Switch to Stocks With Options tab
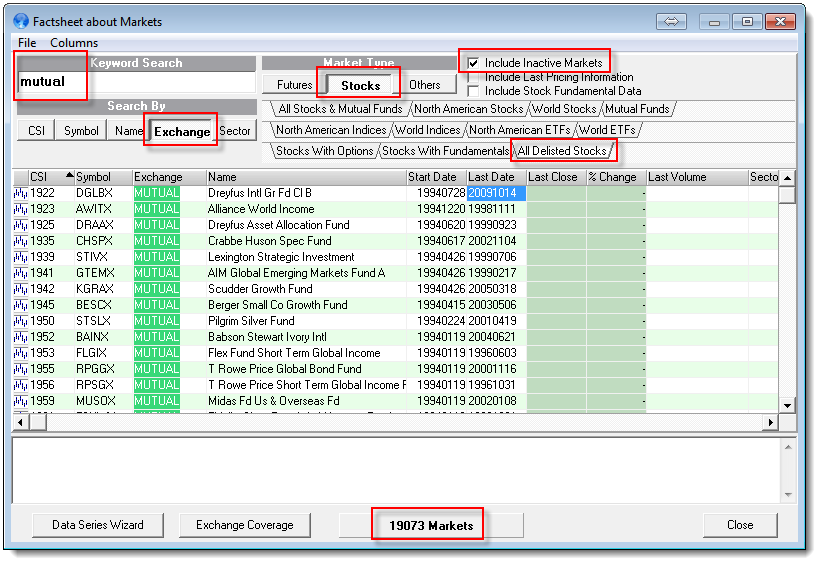Screen dimensions: 821x565 coord(324,151)
